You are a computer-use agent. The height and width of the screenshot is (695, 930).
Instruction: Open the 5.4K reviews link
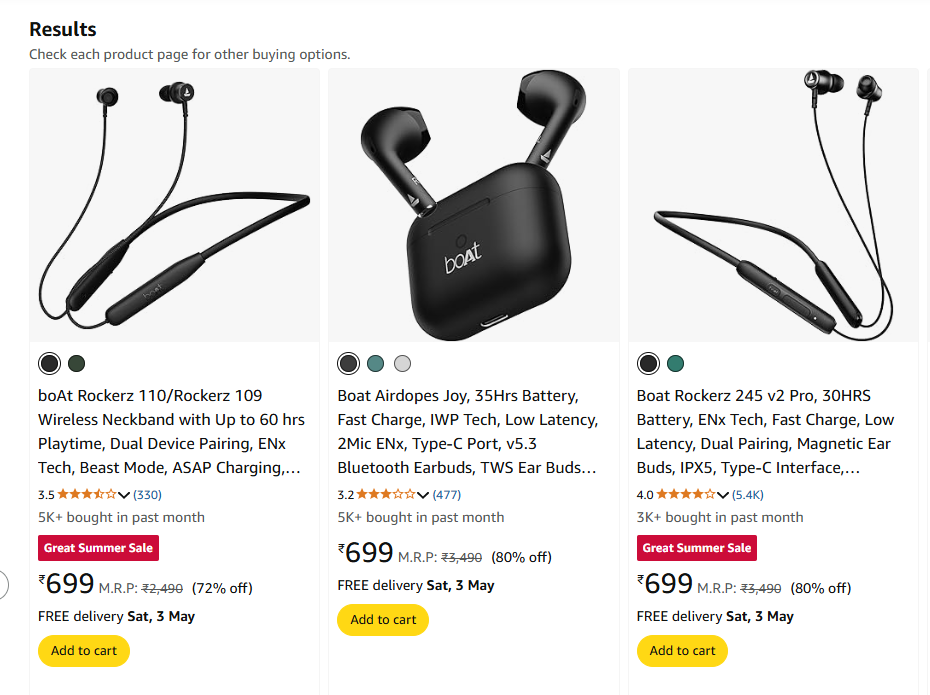point(748,495)
